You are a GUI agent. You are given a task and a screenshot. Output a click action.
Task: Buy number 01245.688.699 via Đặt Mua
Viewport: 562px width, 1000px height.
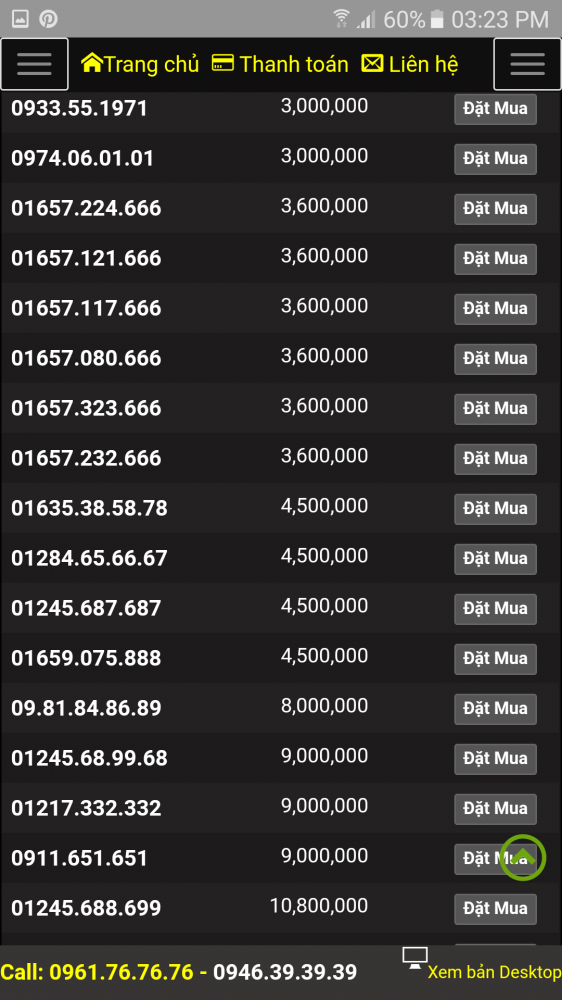(495, 909)
